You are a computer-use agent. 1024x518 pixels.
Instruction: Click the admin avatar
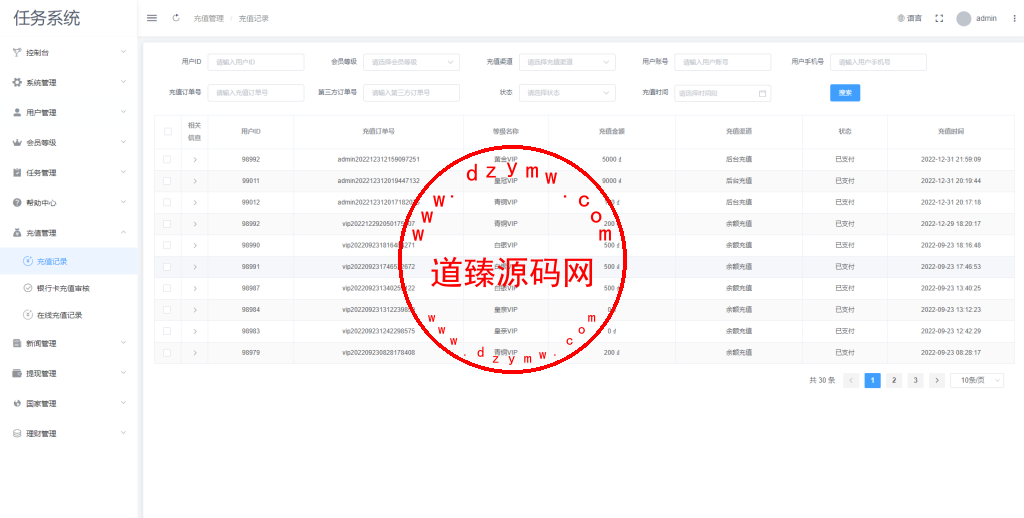tap(963, 18)
